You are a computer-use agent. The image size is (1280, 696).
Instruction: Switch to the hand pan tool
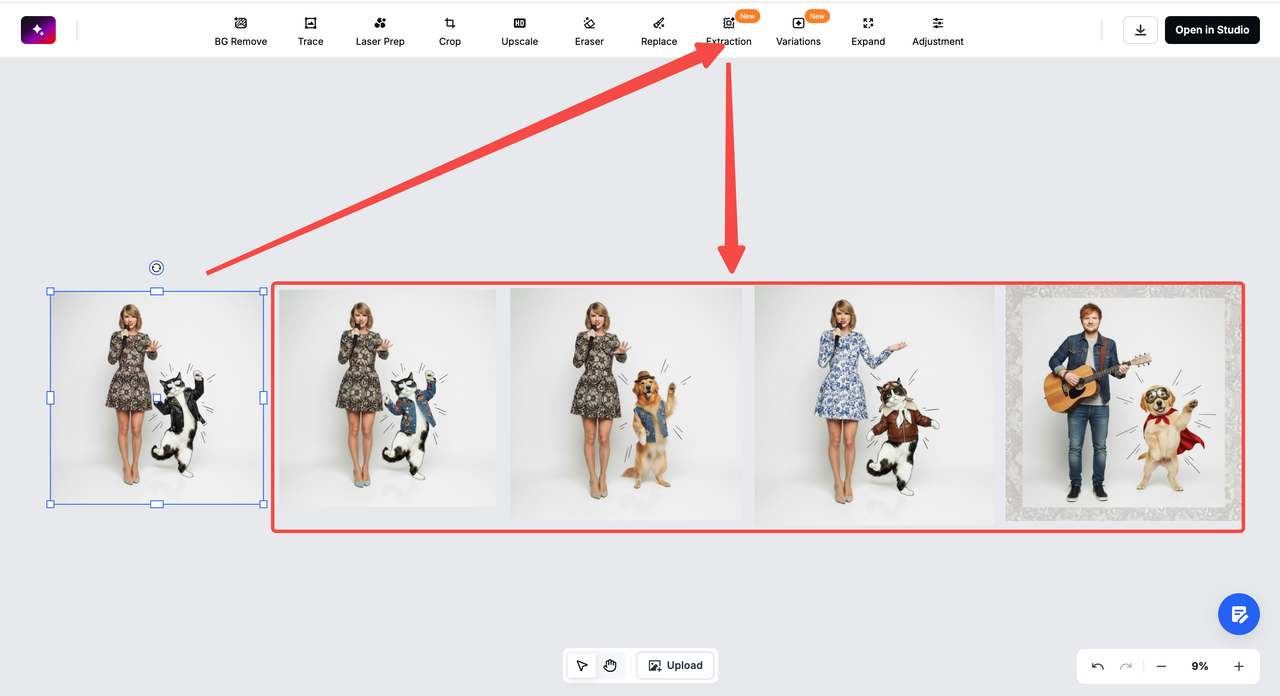pos(610,666)
